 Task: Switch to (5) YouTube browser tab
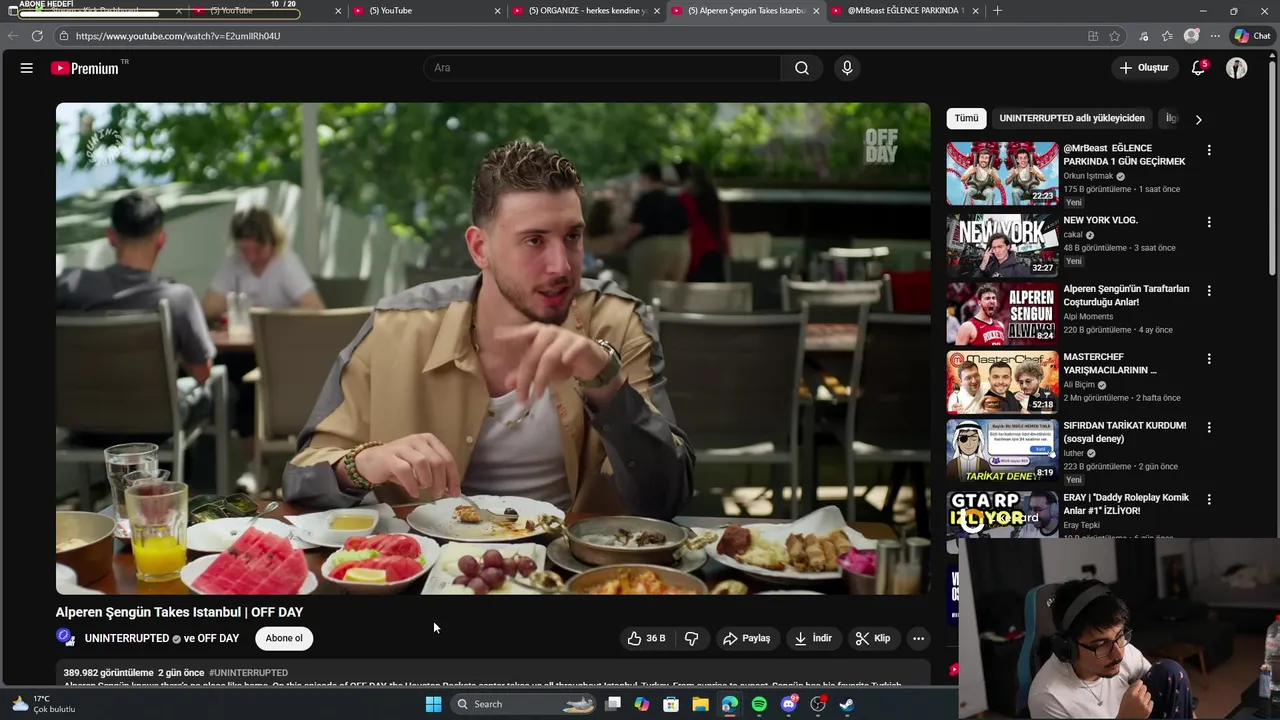pyautogui.click(x=420, y=11)
